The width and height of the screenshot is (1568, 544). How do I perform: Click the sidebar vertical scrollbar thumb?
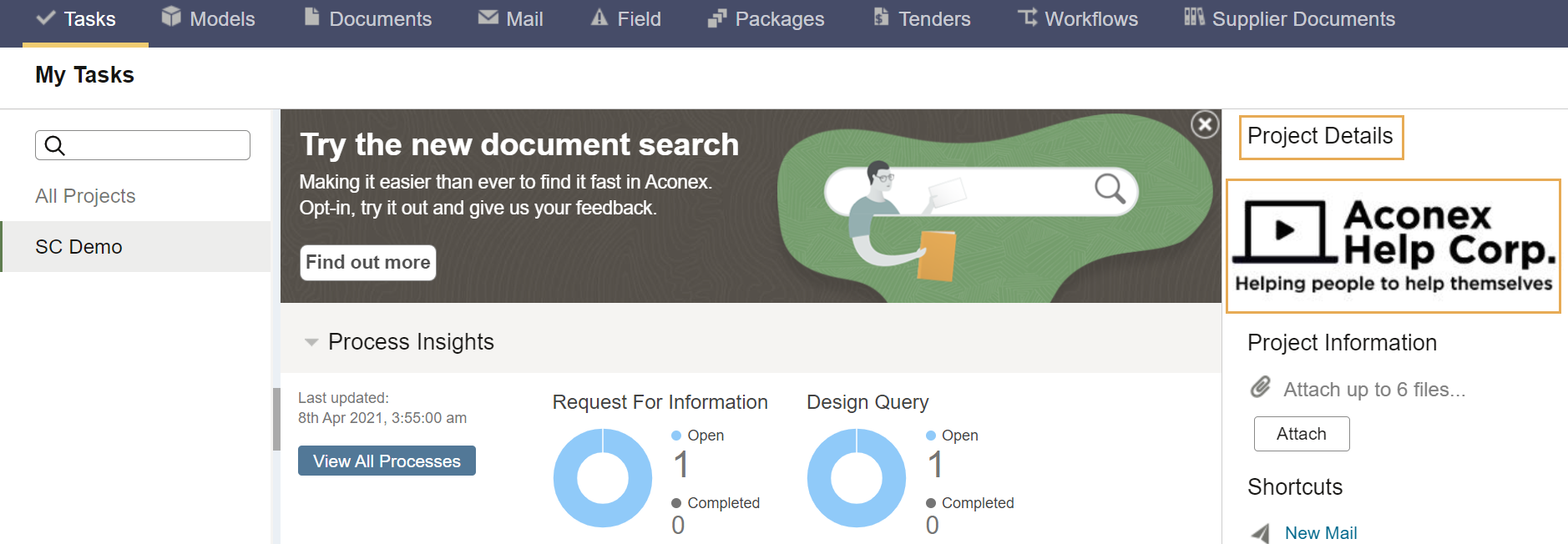276,420
